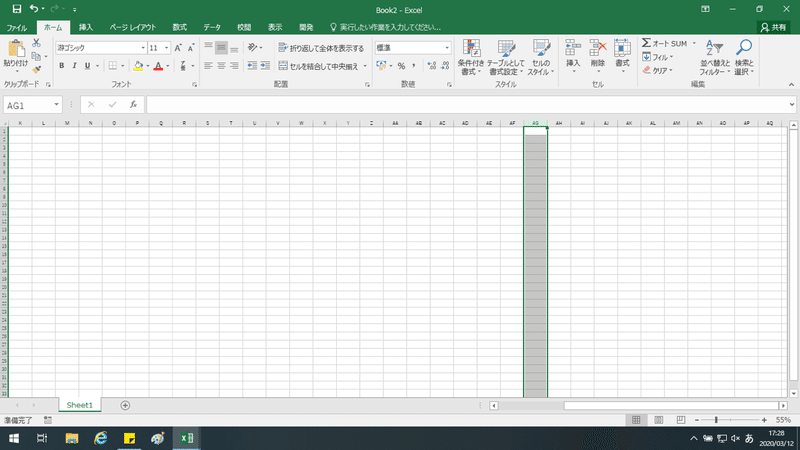Open the Name Box dropdown arrow

click(56, 105)
